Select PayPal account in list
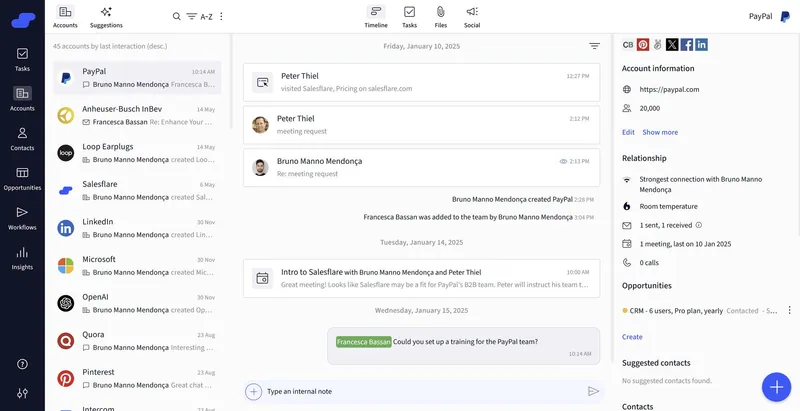Viewport: 800px width, 411px height. tap(137, 78)
